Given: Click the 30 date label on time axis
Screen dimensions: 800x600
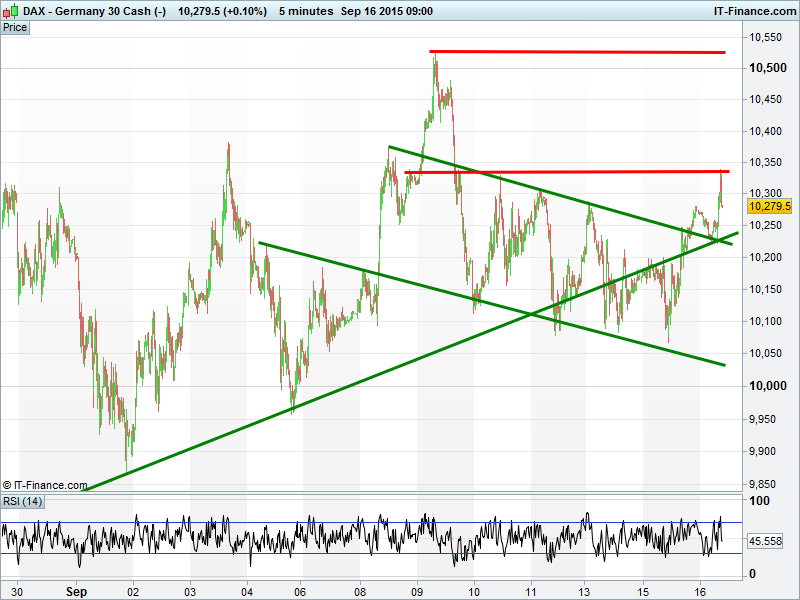Looking at the screenshot, I should [x=17, y=592].
